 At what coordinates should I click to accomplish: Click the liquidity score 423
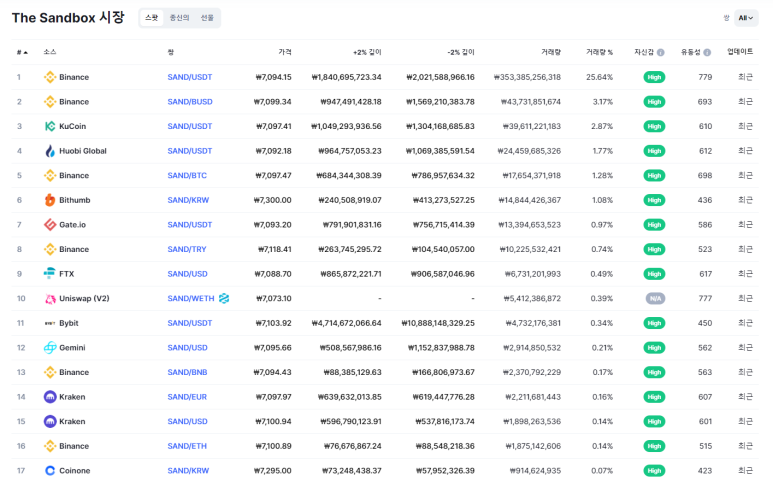pyautogui.click(x=705, y=471)
